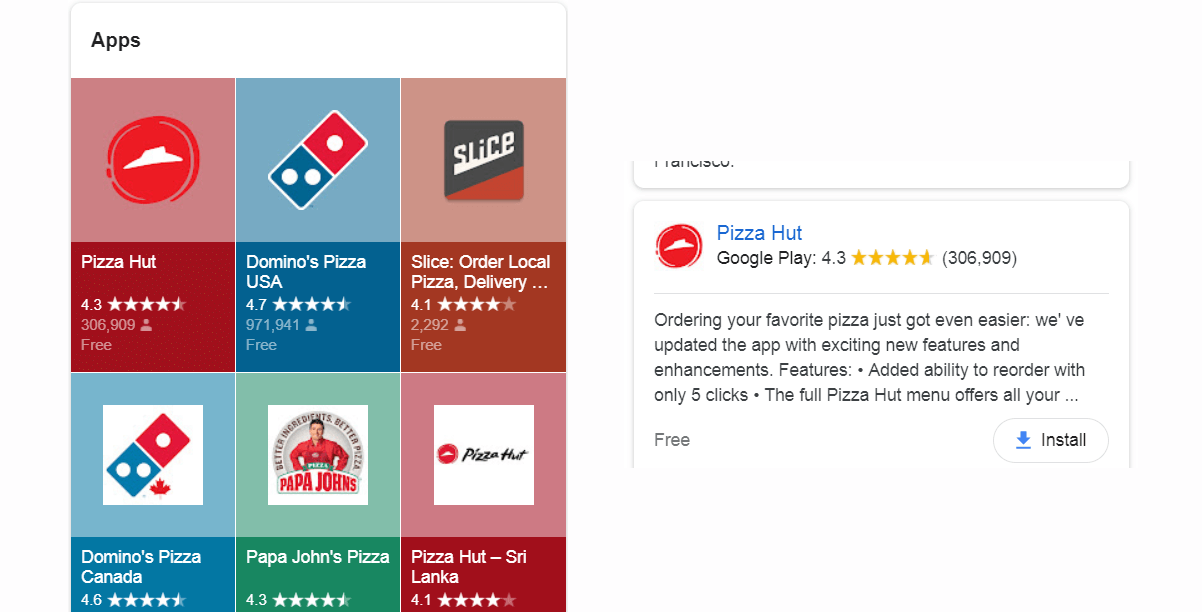This screenshot has width=1202, height=612.
Task: Choose the Domino's Pizza Canada icon
Action: click(153, 455)
